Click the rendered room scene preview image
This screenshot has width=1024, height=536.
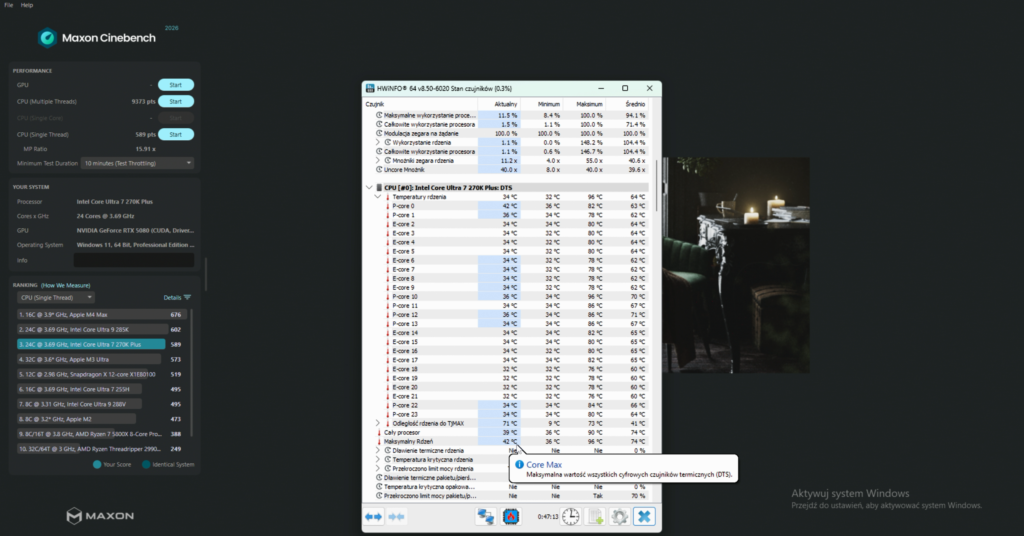point(736,265)
